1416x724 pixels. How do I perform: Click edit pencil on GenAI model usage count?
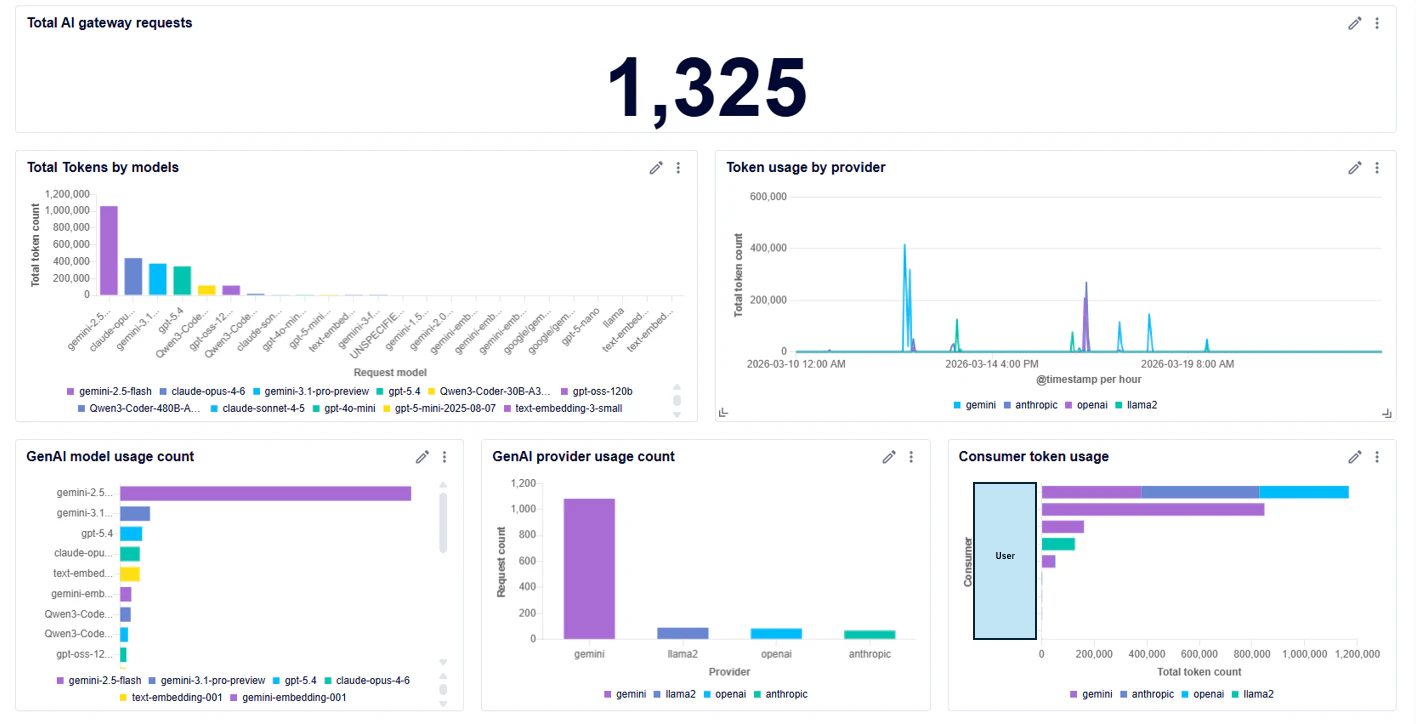tap(423, 457)
